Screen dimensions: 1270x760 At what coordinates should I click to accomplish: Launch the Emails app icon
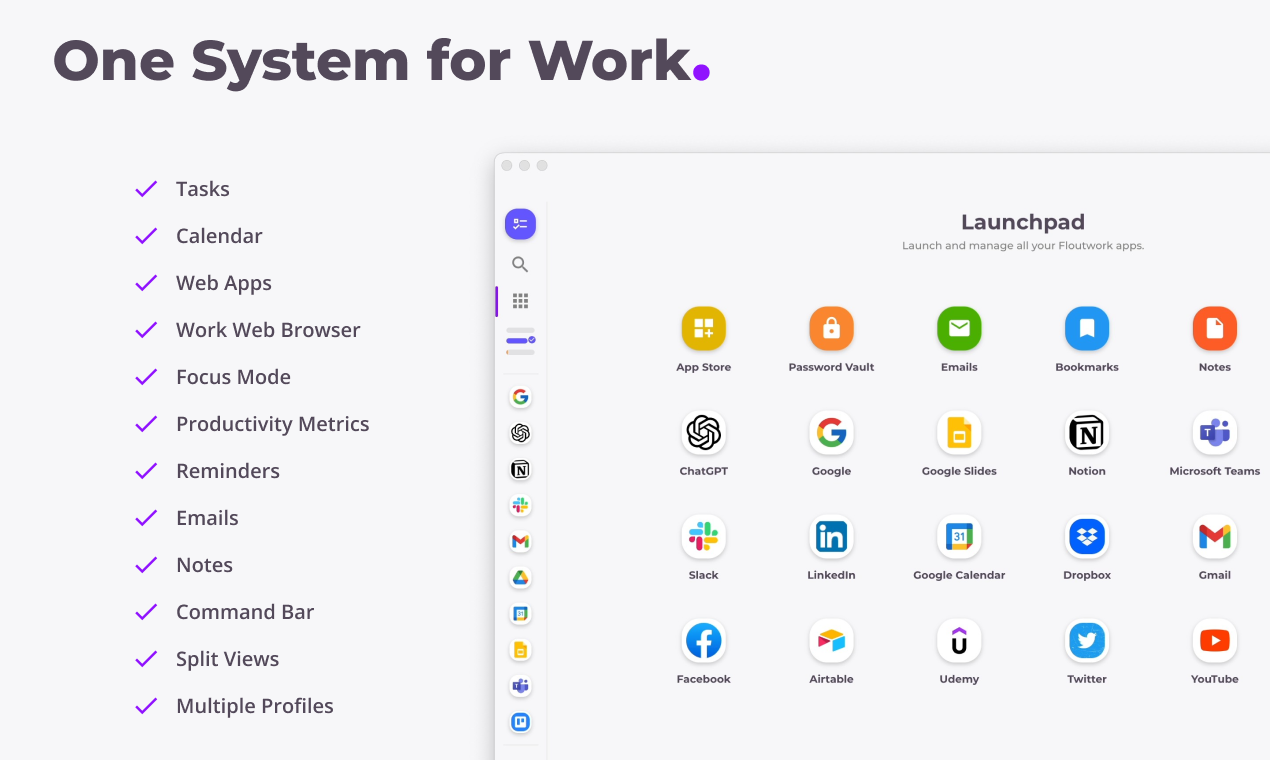[959, 329]
